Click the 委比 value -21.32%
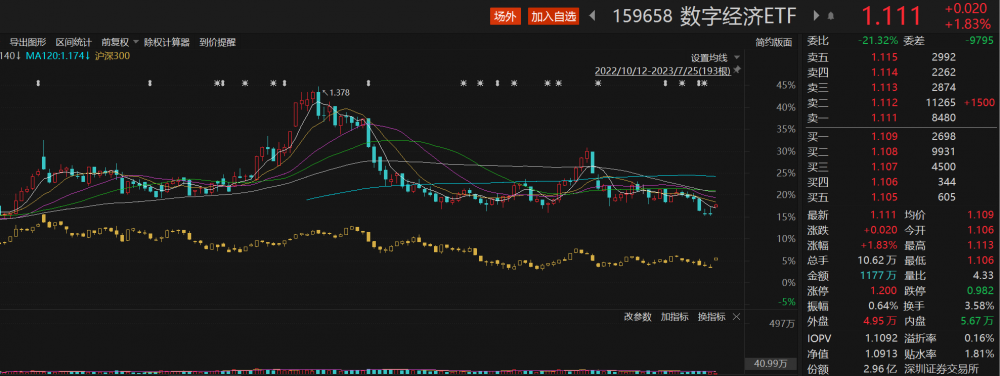Image resolution: width=1000 pixels, height=376 pixels. 879,41
